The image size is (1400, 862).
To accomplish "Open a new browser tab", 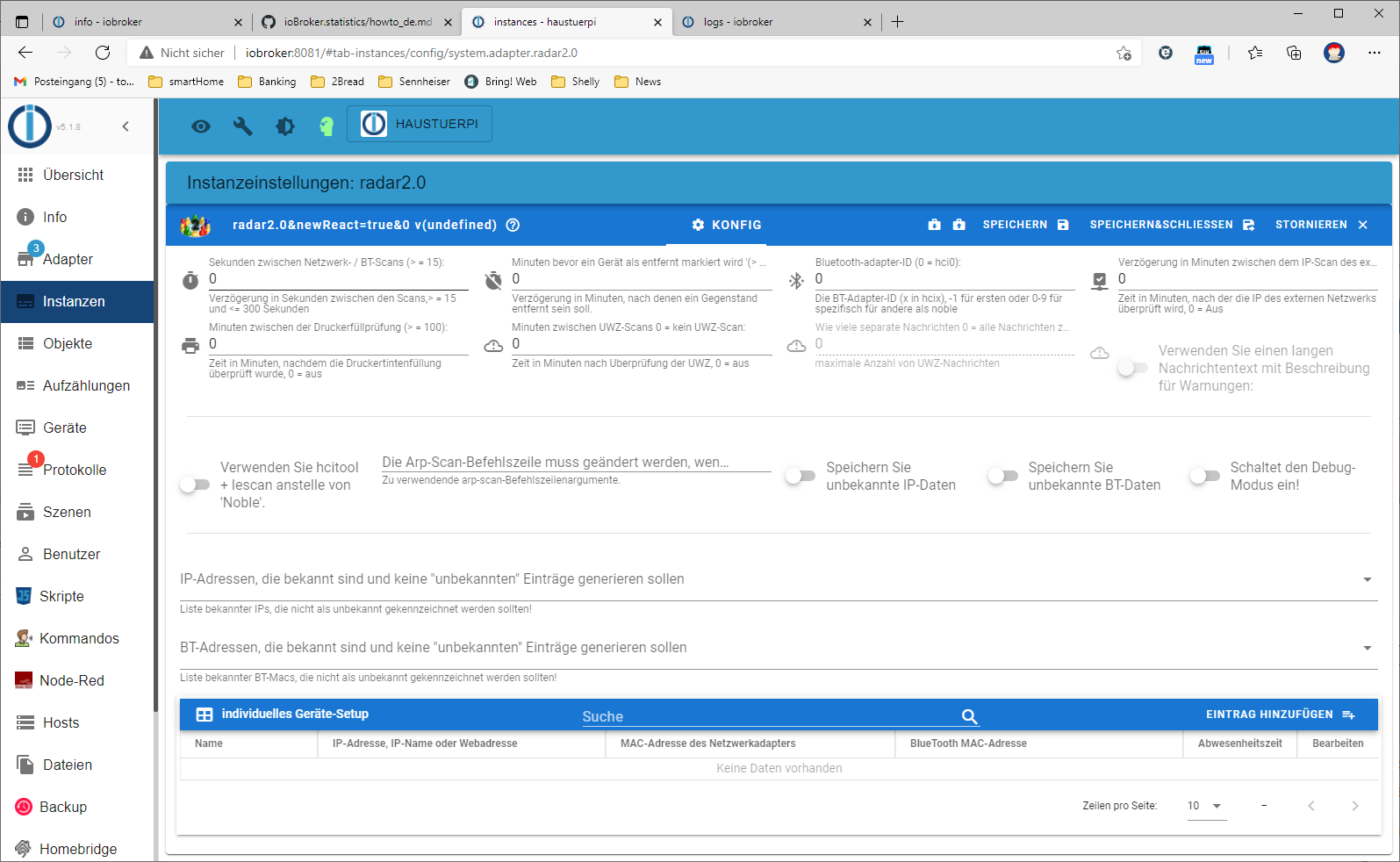I will [897, 22].
